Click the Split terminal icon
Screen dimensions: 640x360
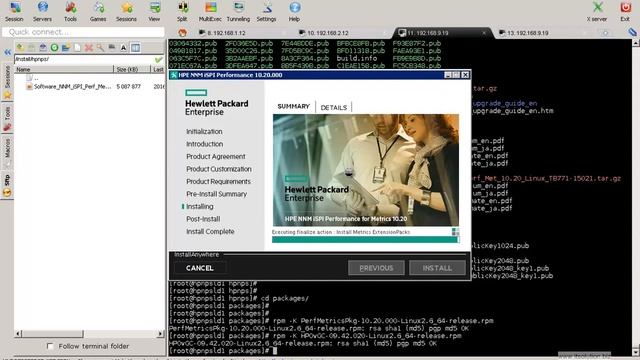(182, 11)
